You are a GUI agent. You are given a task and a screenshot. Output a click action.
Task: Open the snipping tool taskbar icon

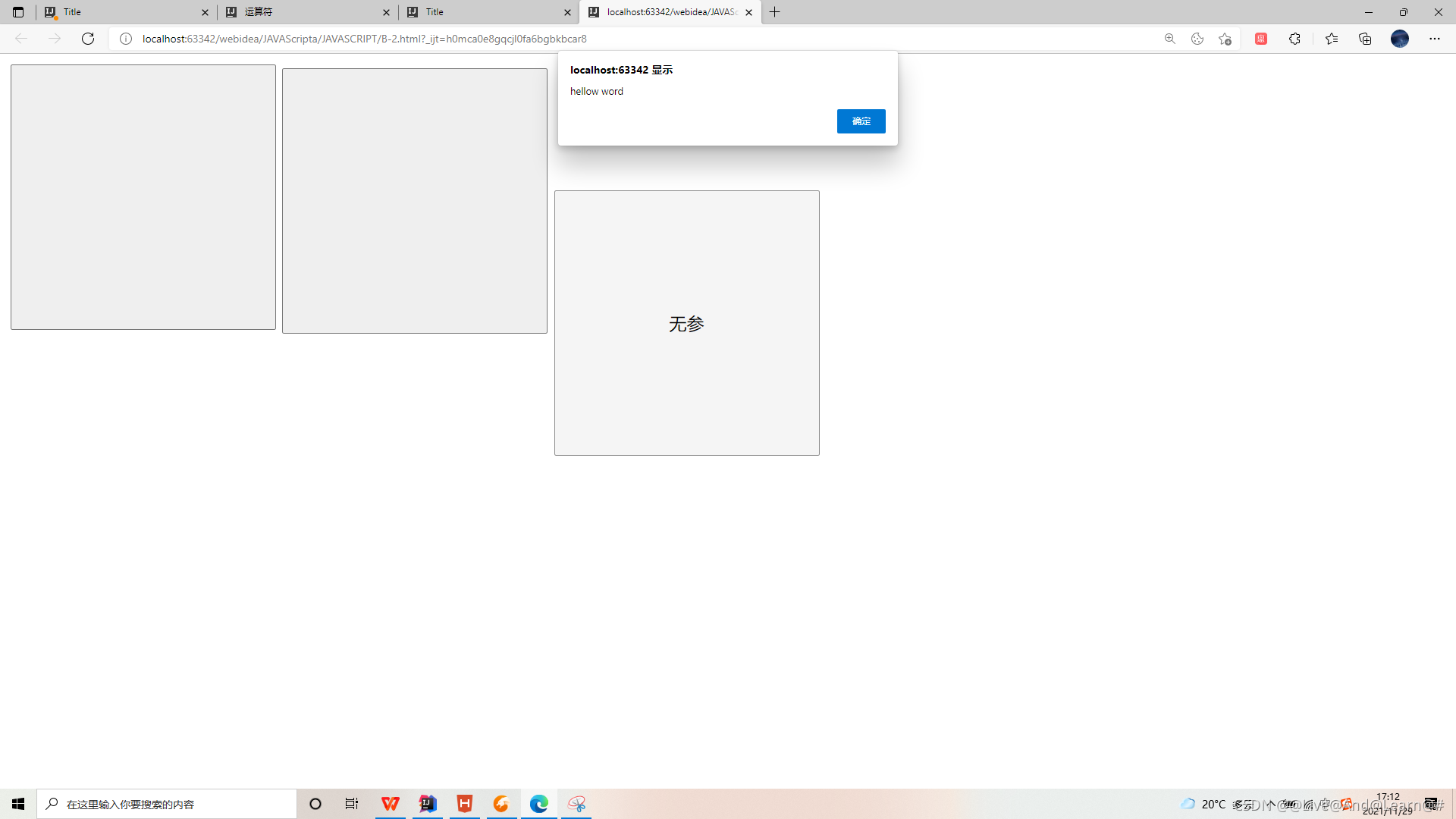[576, 804]
